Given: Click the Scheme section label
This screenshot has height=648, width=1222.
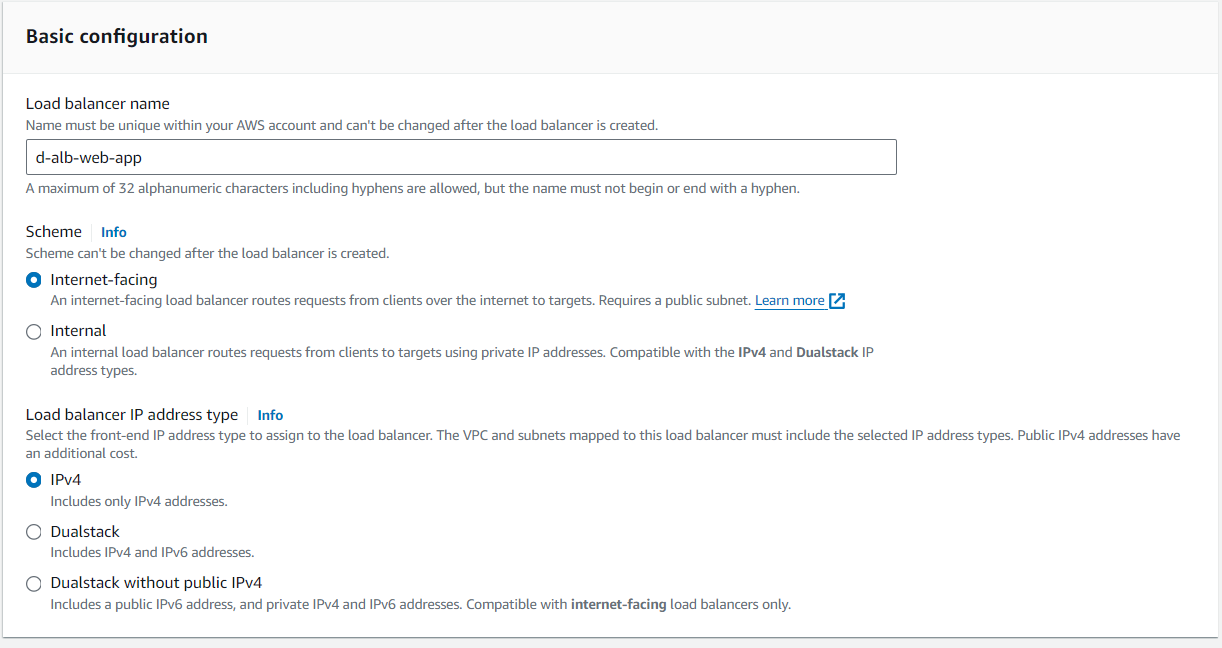Looking at the screenshot, I should click(x=54, y=232).
